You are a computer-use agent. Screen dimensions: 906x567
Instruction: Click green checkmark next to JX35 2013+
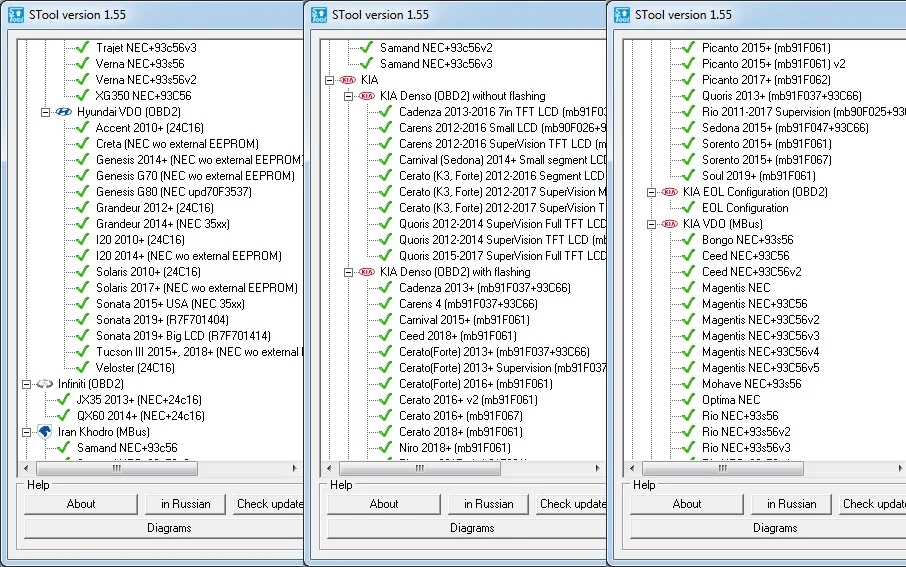(x=64, y=399)
